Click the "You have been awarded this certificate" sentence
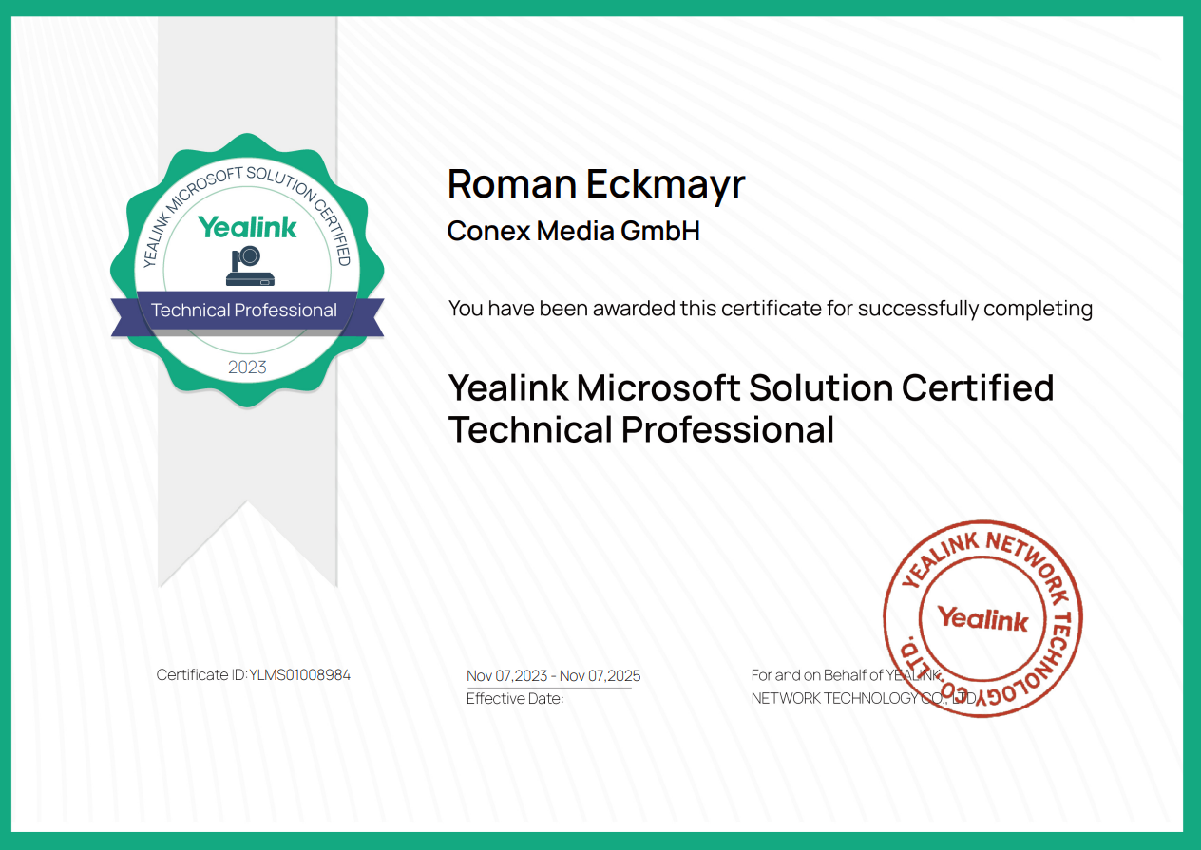This screenshot has width=1201, height=850. [770, 308]
